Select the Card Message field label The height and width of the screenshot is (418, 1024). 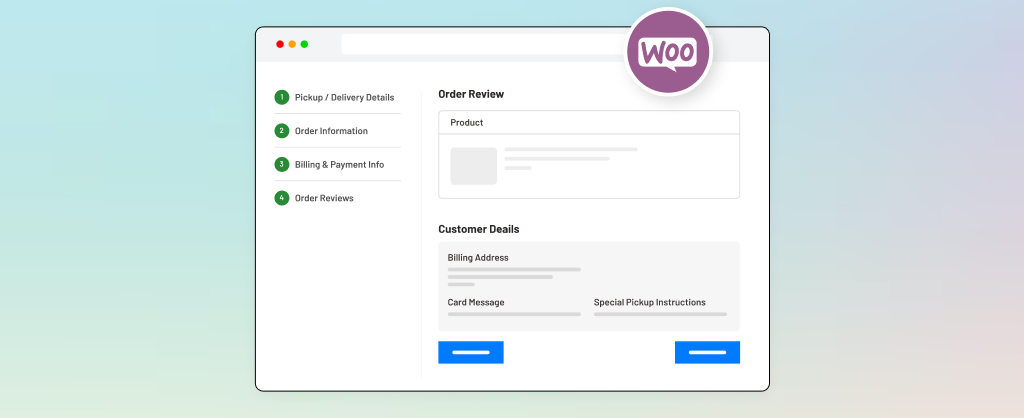coord(476,302)
